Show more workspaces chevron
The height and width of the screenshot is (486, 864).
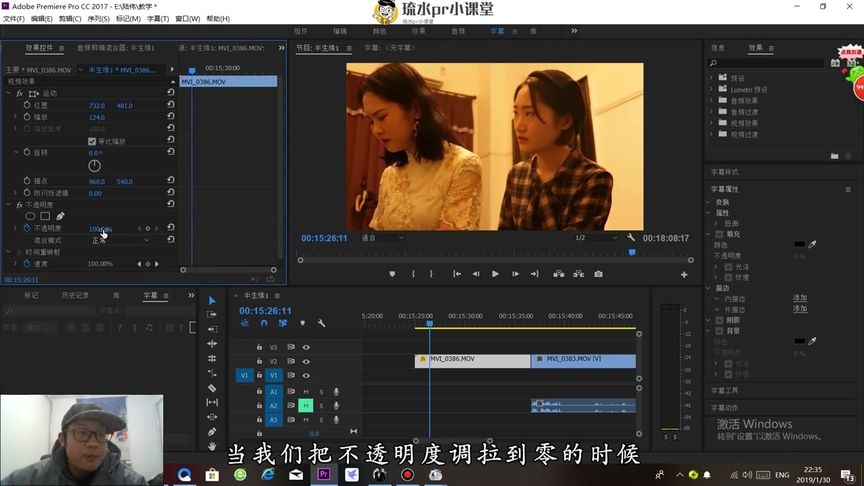[x=574, y=31]
